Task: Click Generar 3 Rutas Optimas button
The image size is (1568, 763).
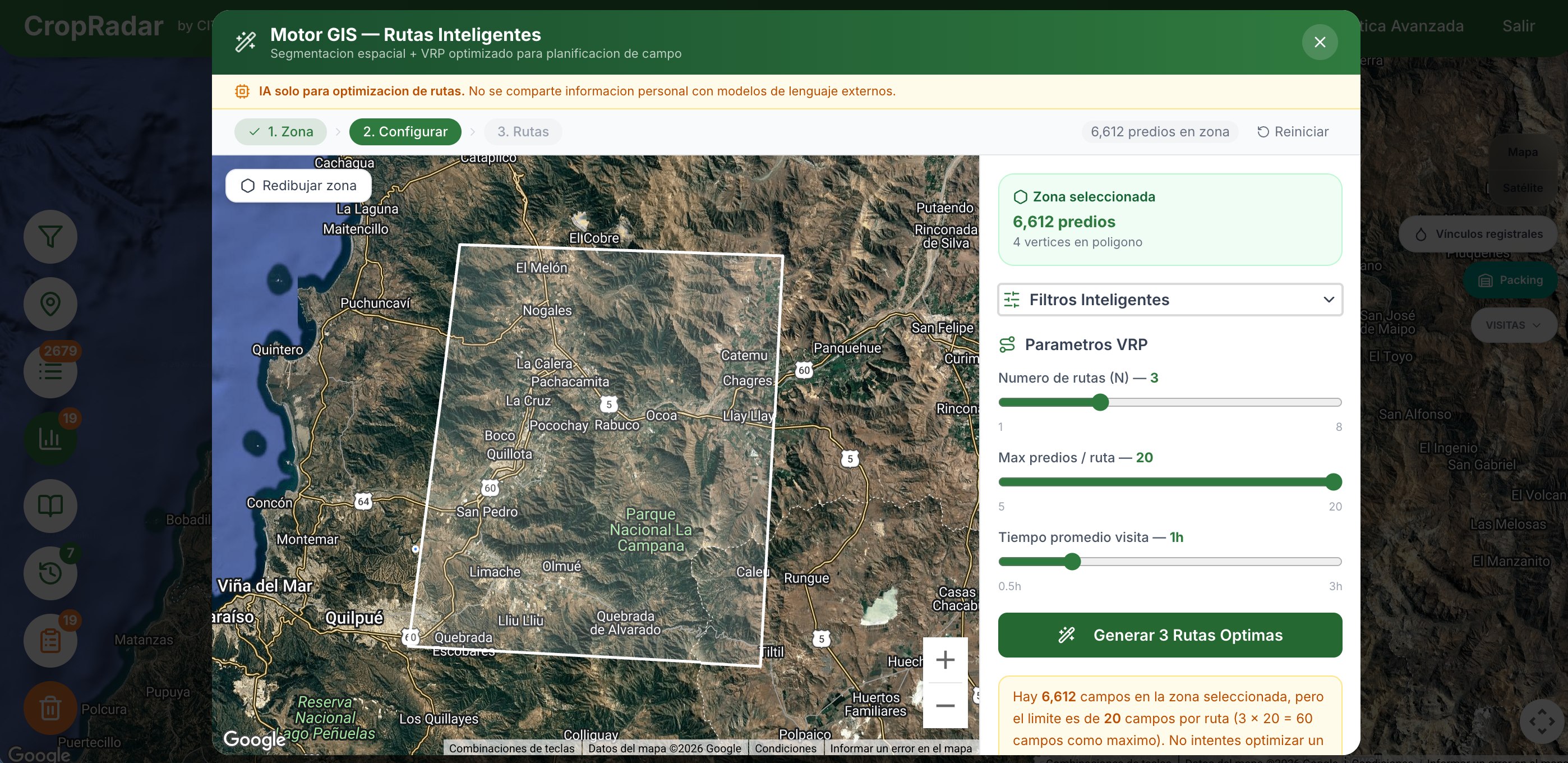Action: (1170, 635)
